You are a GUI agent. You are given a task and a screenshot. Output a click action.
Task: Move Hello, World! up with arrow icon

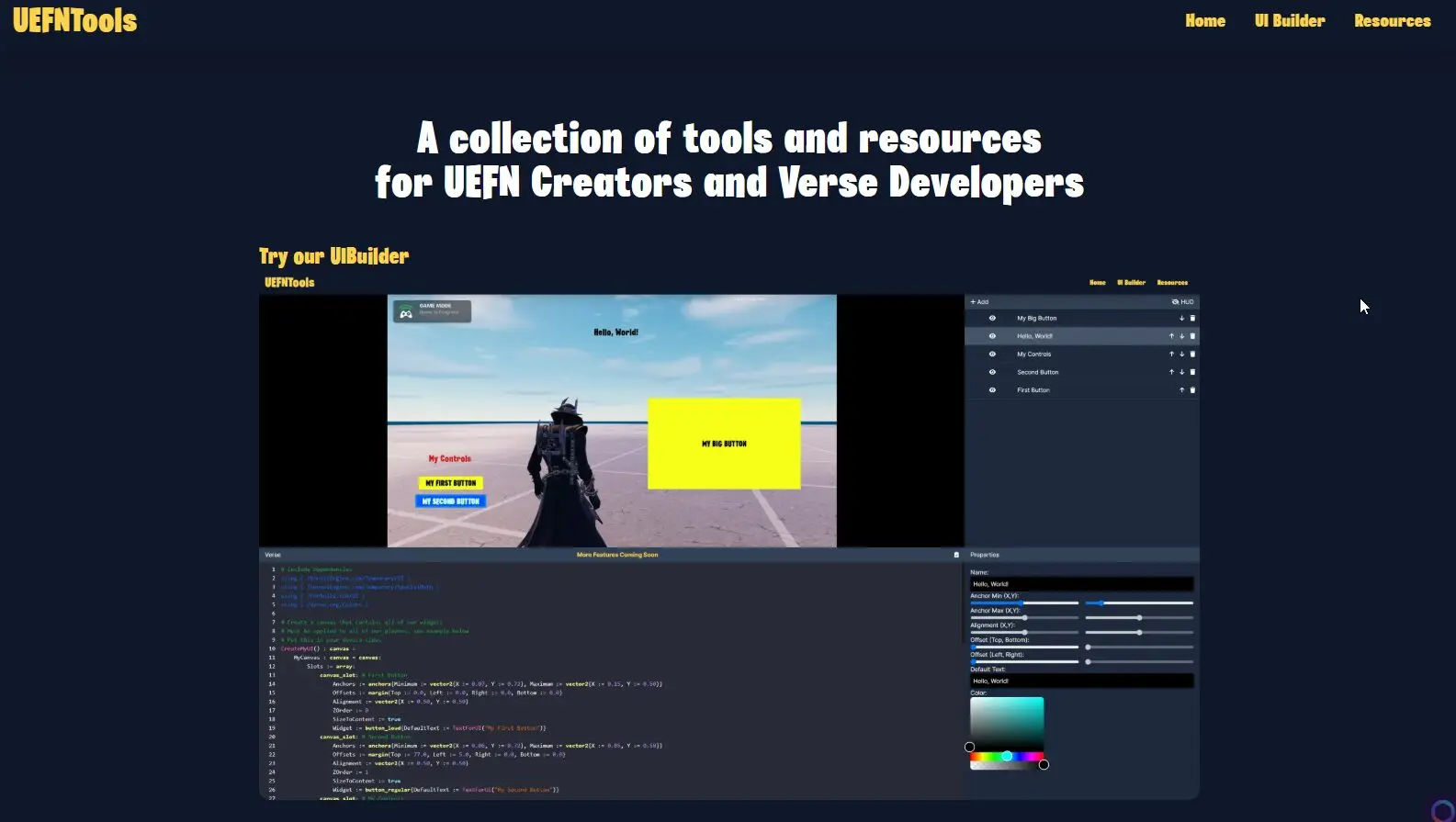coord(1171,336)
